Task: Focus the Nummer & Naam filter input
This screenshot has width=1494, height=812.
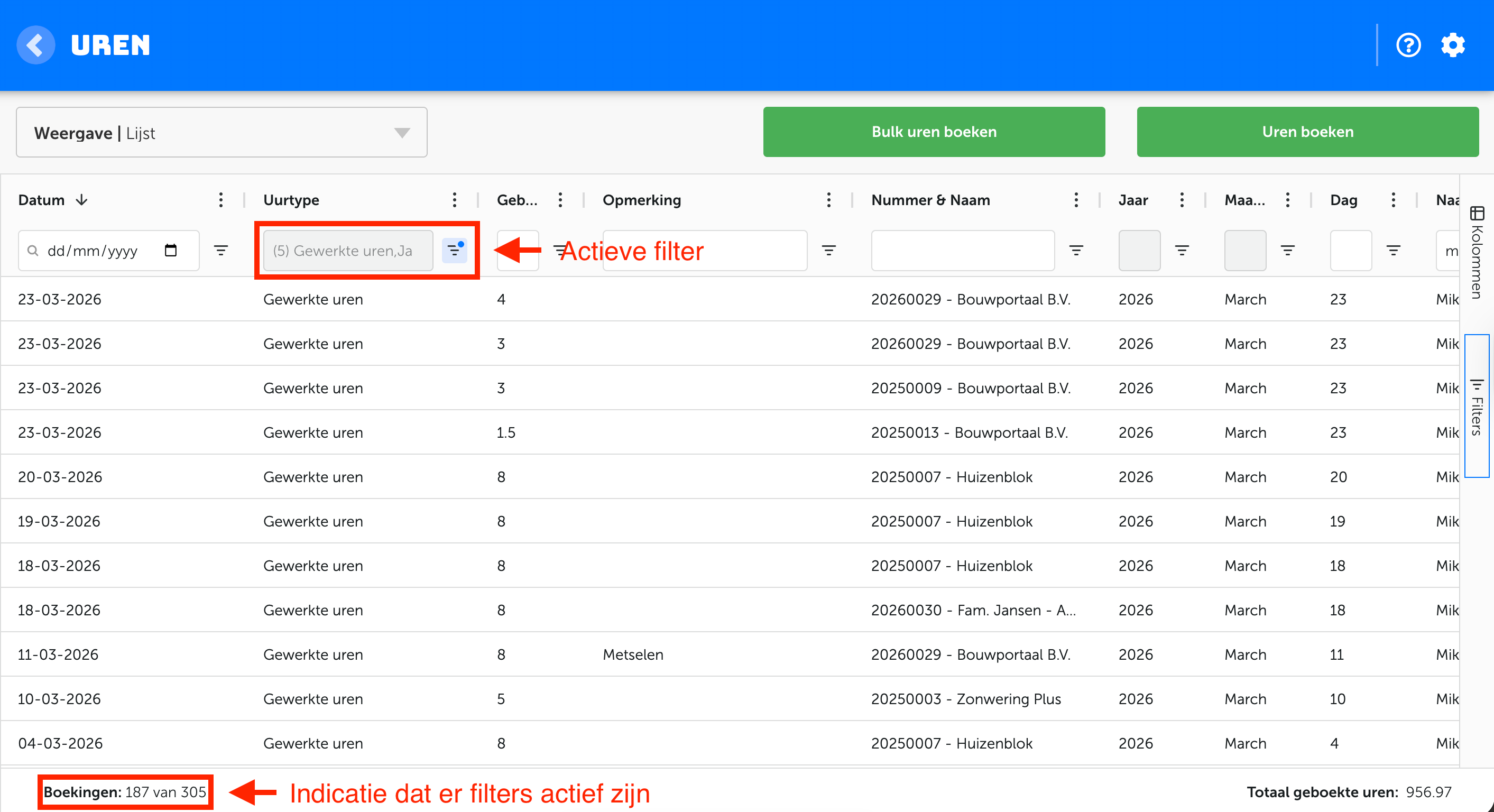Action: [x=963, y=250]
